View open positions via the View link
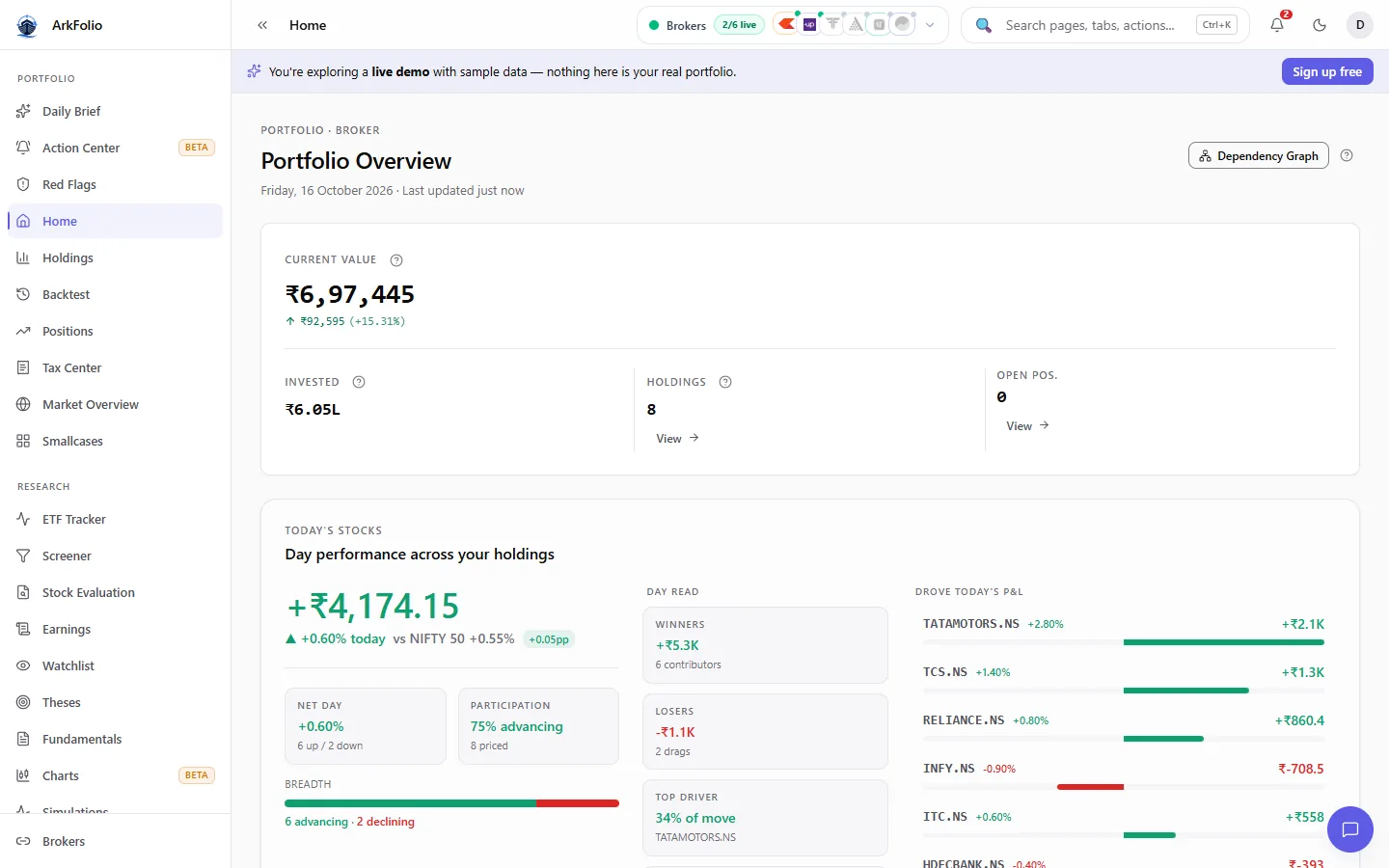Viewport: 1389px width, 868px height. [x=1027, y=426]
